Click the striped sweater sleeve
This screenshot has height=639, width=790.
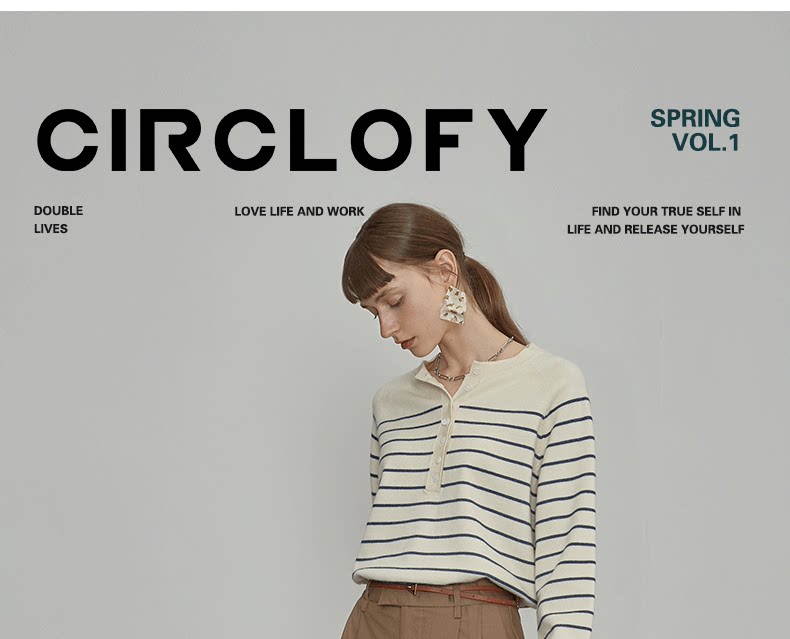[x=564, y=504]
